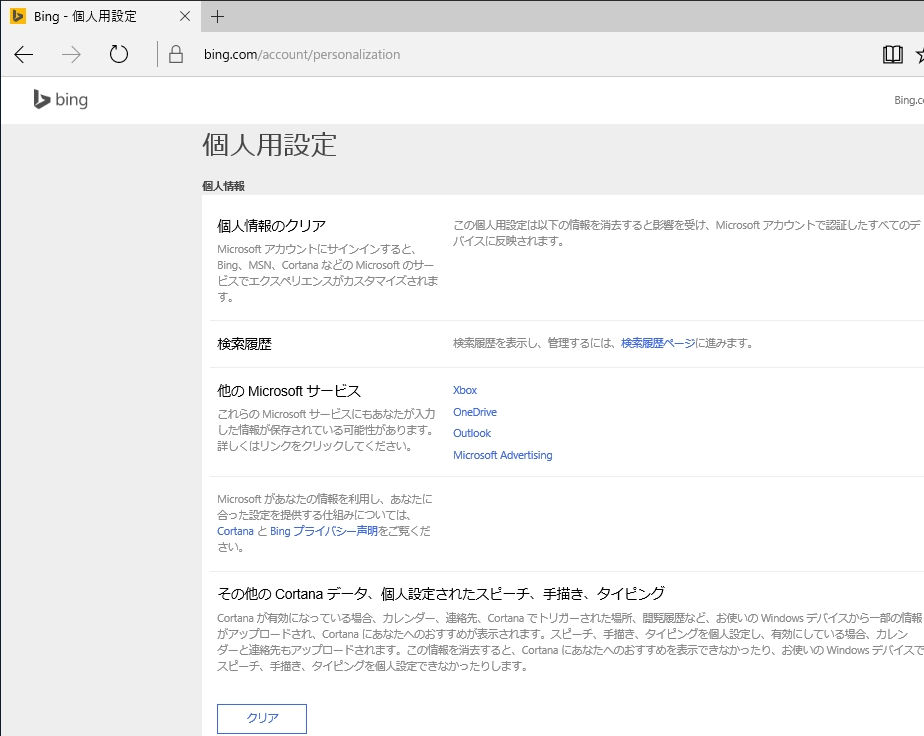Image resolution: width=924 pixels, height=736 pixels.
Task: Click the Bing logo in the page header
Action: [61, 100]
